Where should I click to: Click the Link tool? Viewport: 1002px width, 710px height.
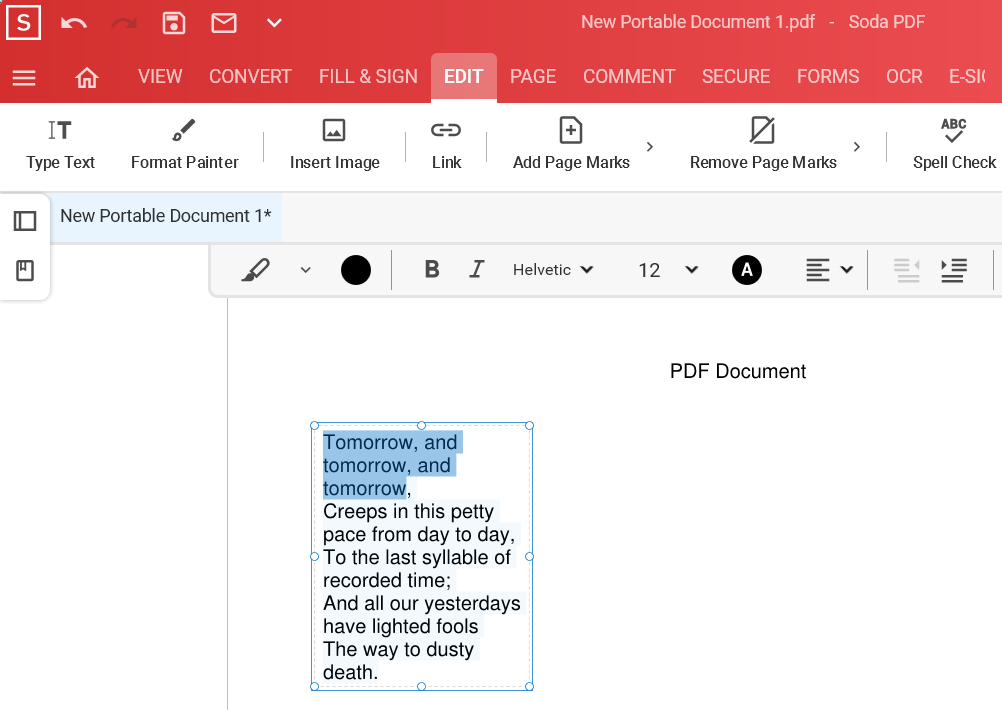(446, 145)
